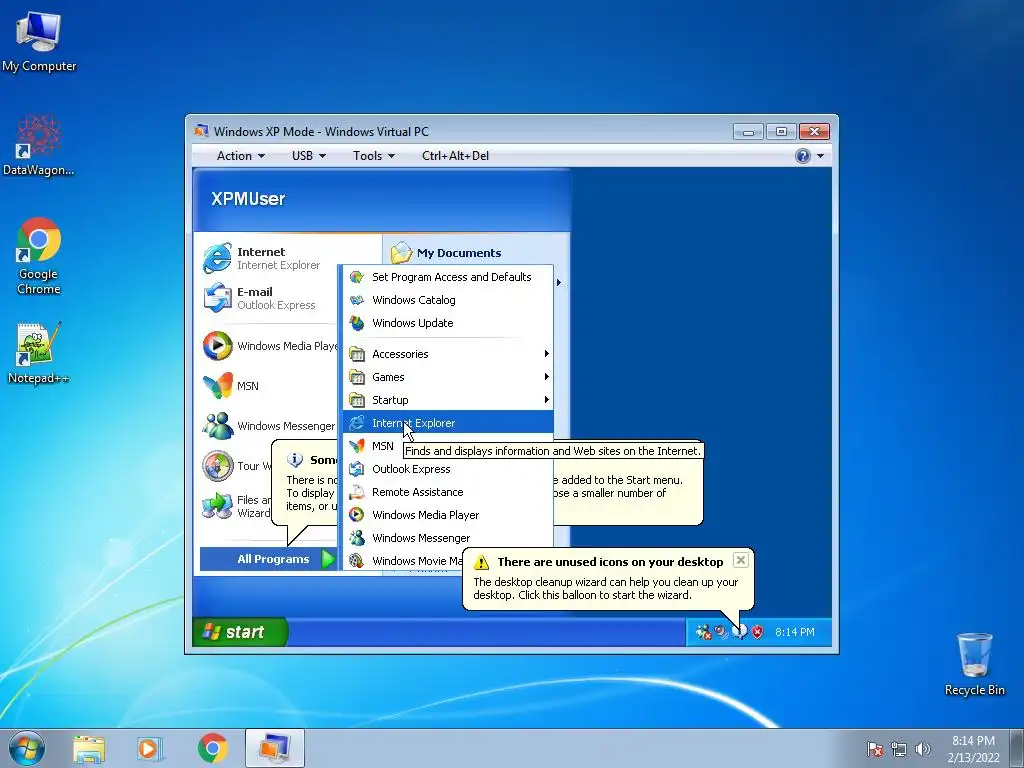The height and width of the screenshot is (768, 1024).
Task: Click network tray icon in Windows 7
Action: 899,749
